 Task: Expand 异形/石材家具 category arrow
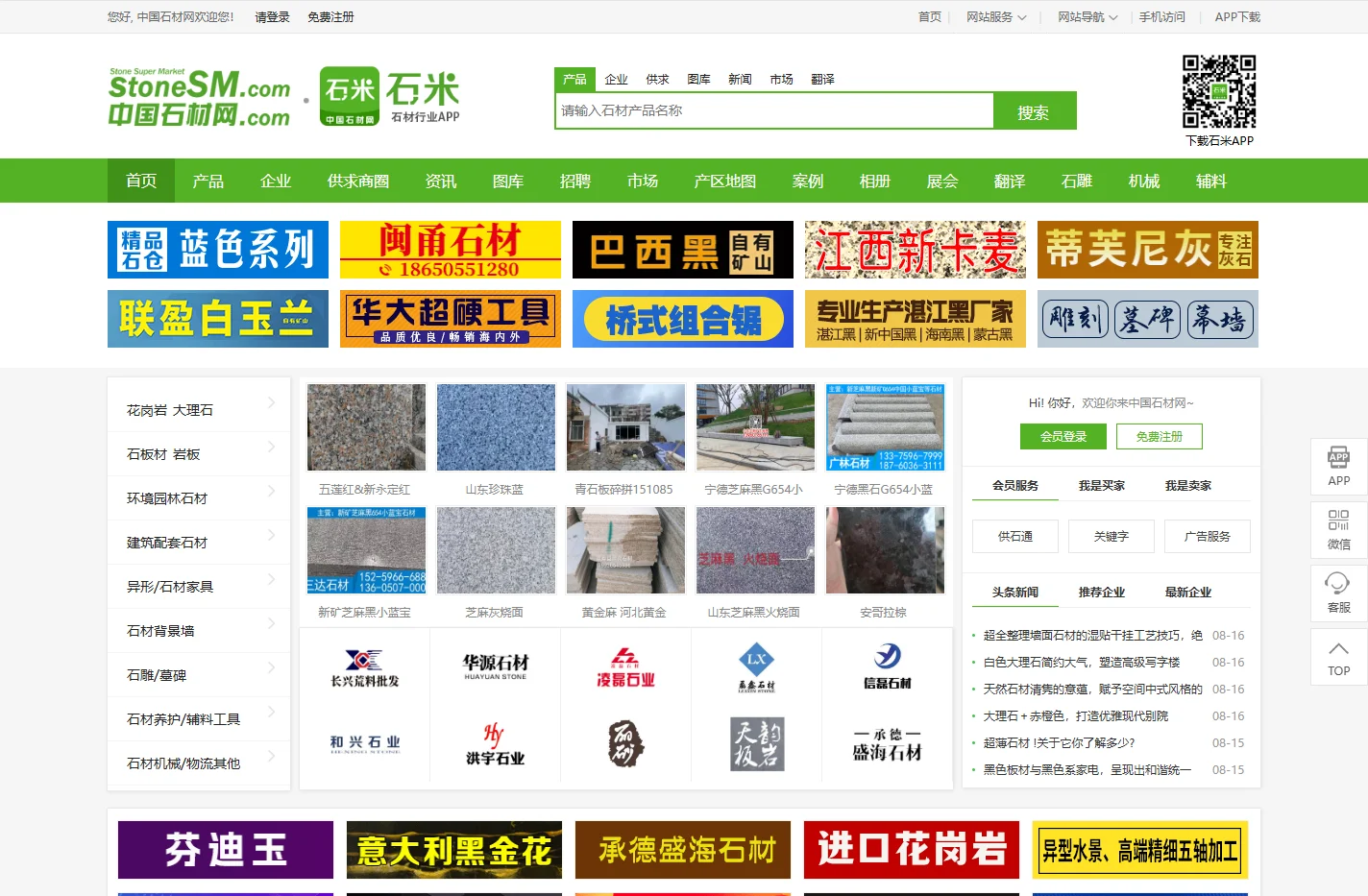272,579
